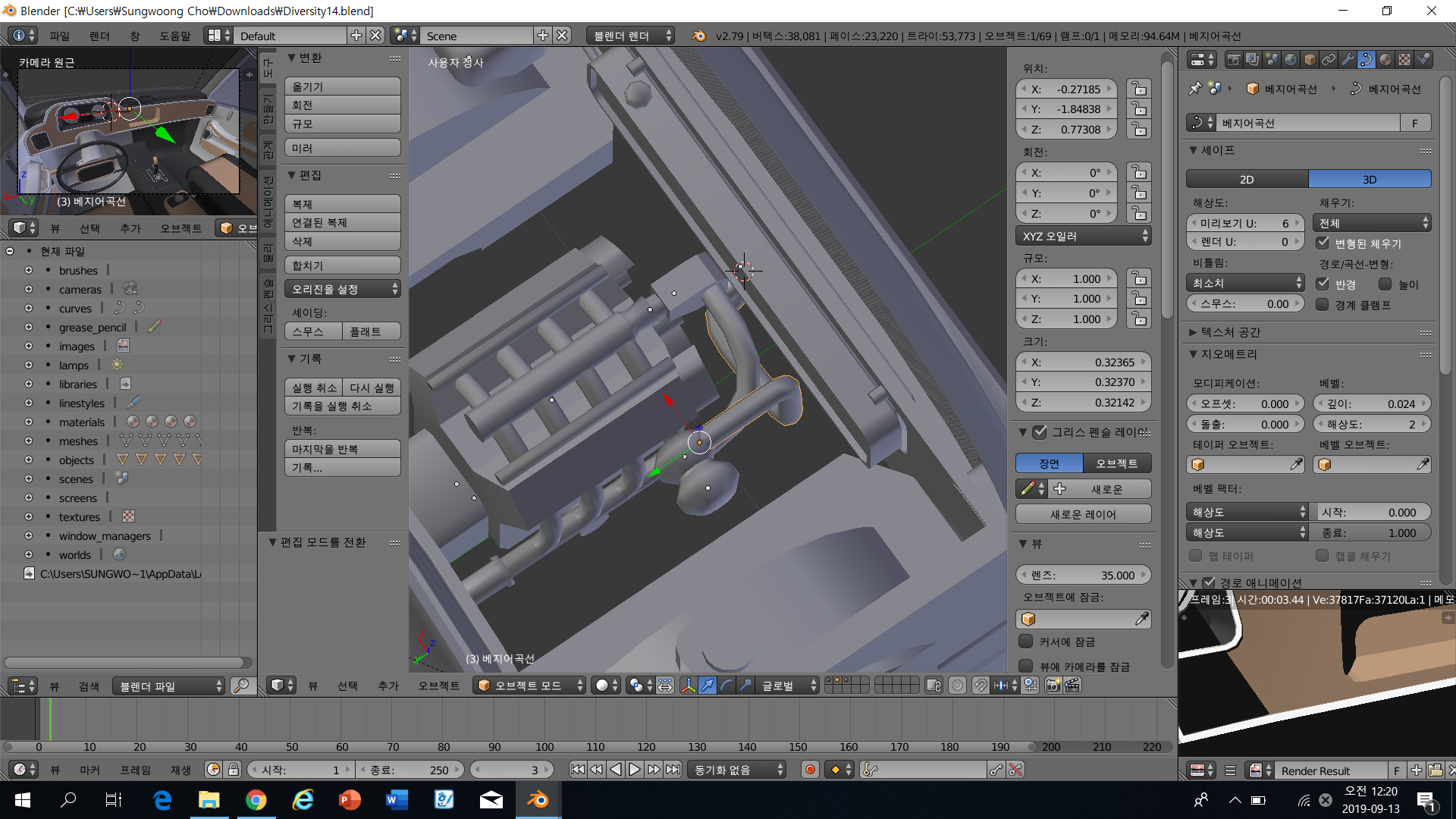The image size is (1456, 819).
Task: Open the timeline 재생 menu
Action: click(x=180, y=770)
